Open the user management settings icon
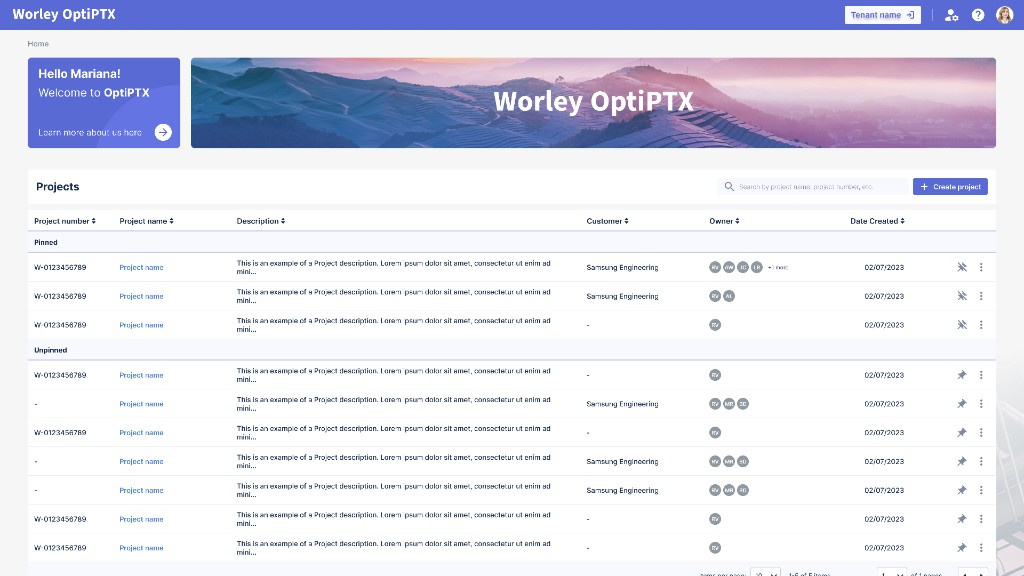Image resolution: width=1024 pixels, height=576 pixels. pyautogui.click(x=952, y=15)
